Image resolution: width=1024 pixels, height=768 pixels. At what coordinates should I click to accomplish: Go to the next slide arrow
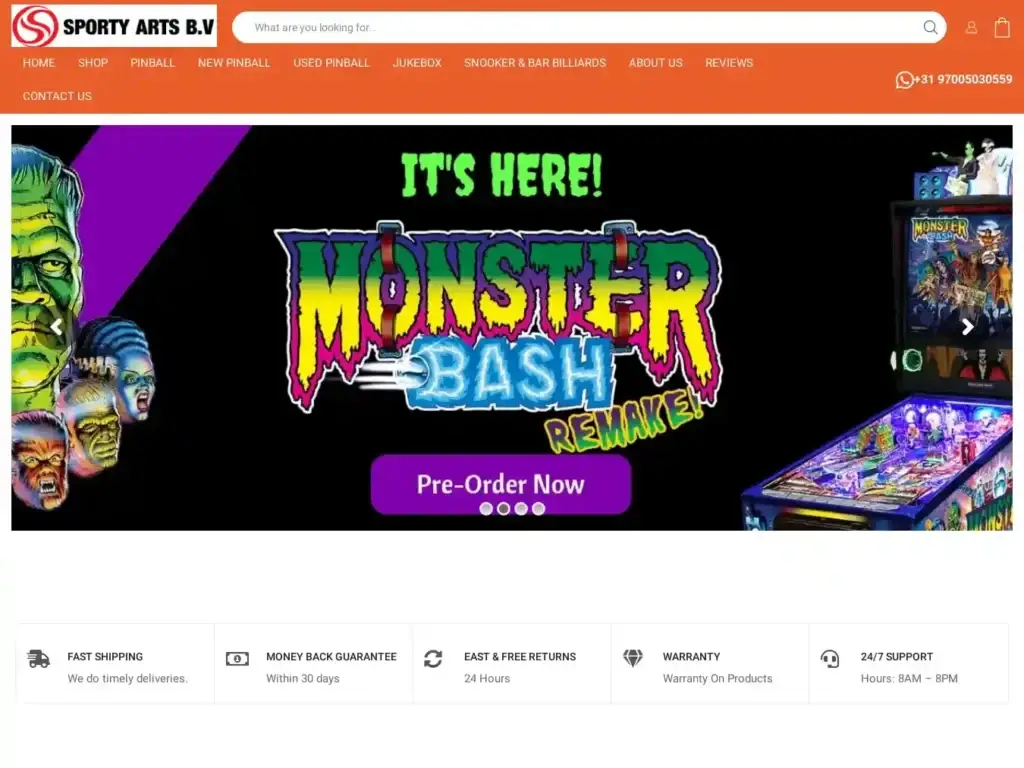pyautogui.click(x=967, y=327)
